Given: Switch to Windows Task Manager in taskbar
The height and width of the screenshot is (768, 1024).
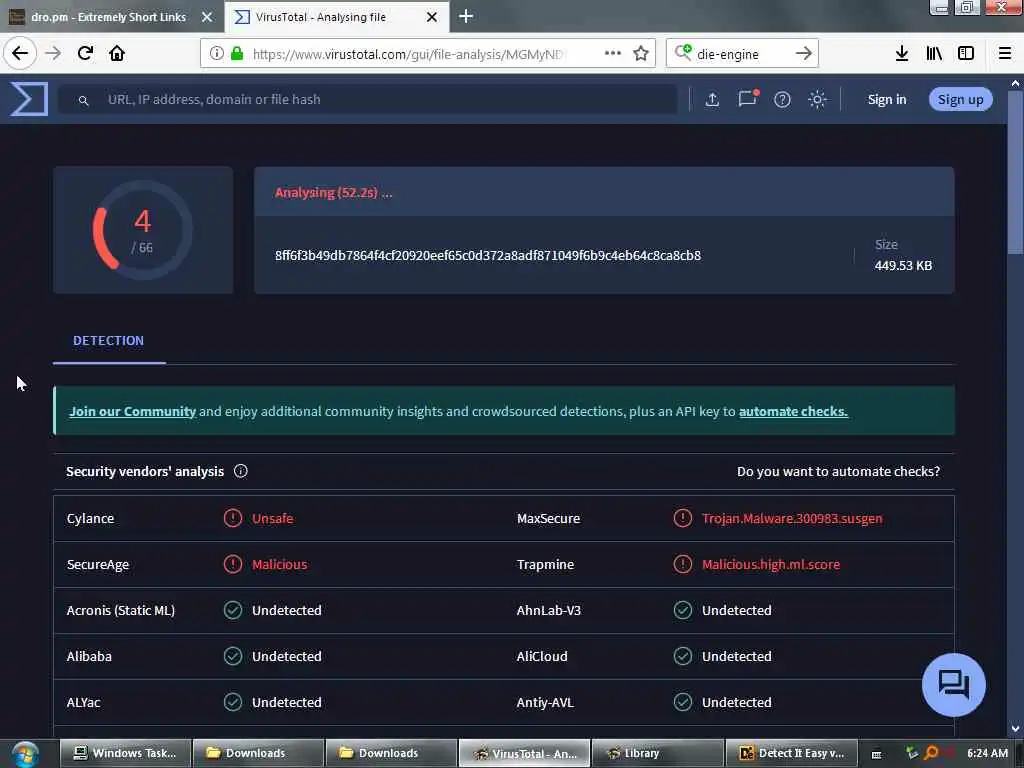Looking at the screenshot, I should click(125, 753).
